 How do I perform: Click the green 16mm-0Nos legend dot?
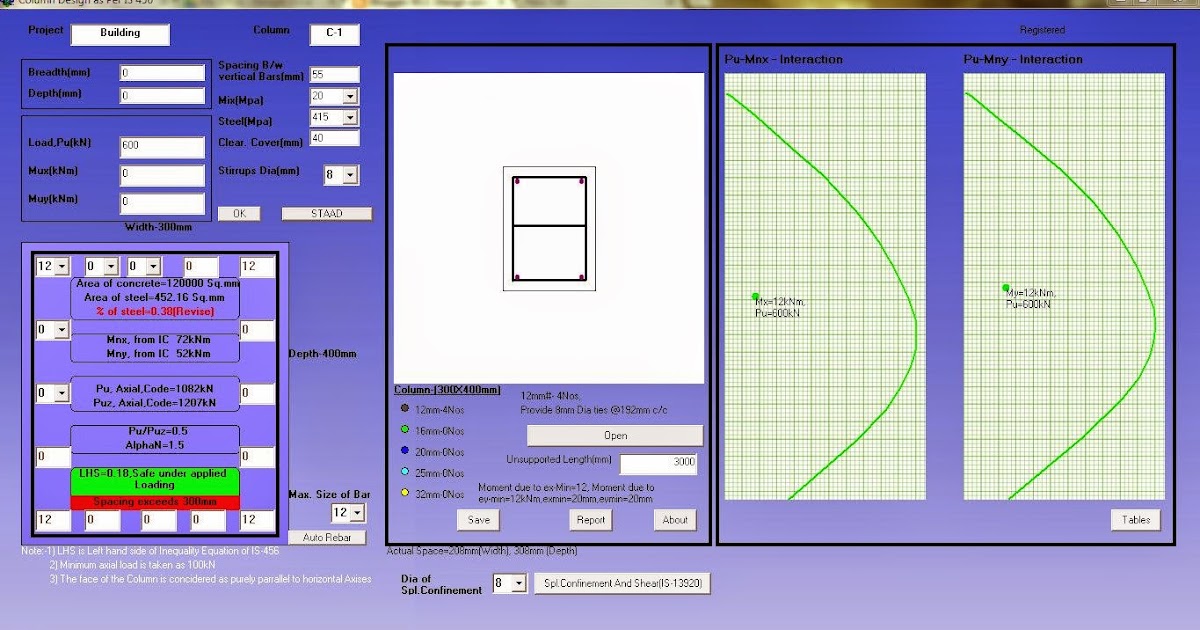coord(405,430)
